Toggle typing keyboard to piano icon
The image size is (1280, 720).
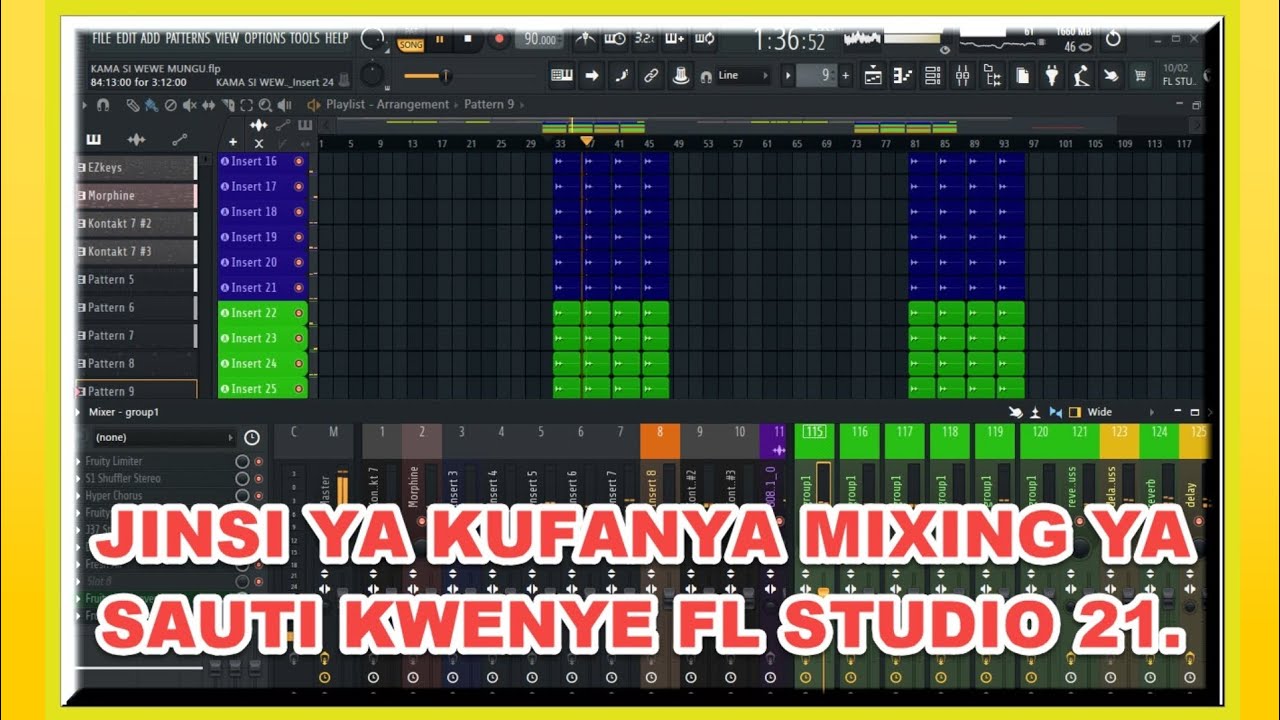(x=562, y=75)
